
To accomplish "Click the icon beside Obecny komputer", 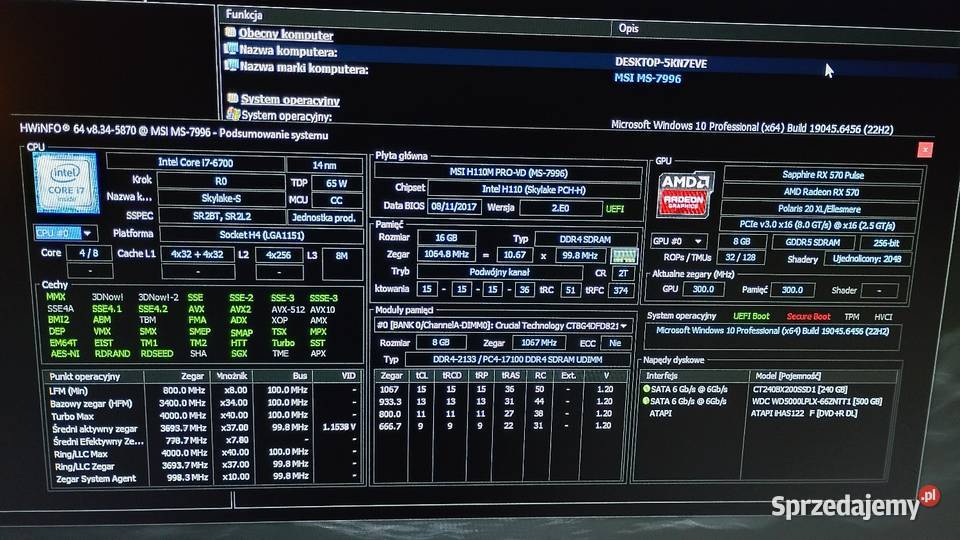I will [x=231, y=34].
